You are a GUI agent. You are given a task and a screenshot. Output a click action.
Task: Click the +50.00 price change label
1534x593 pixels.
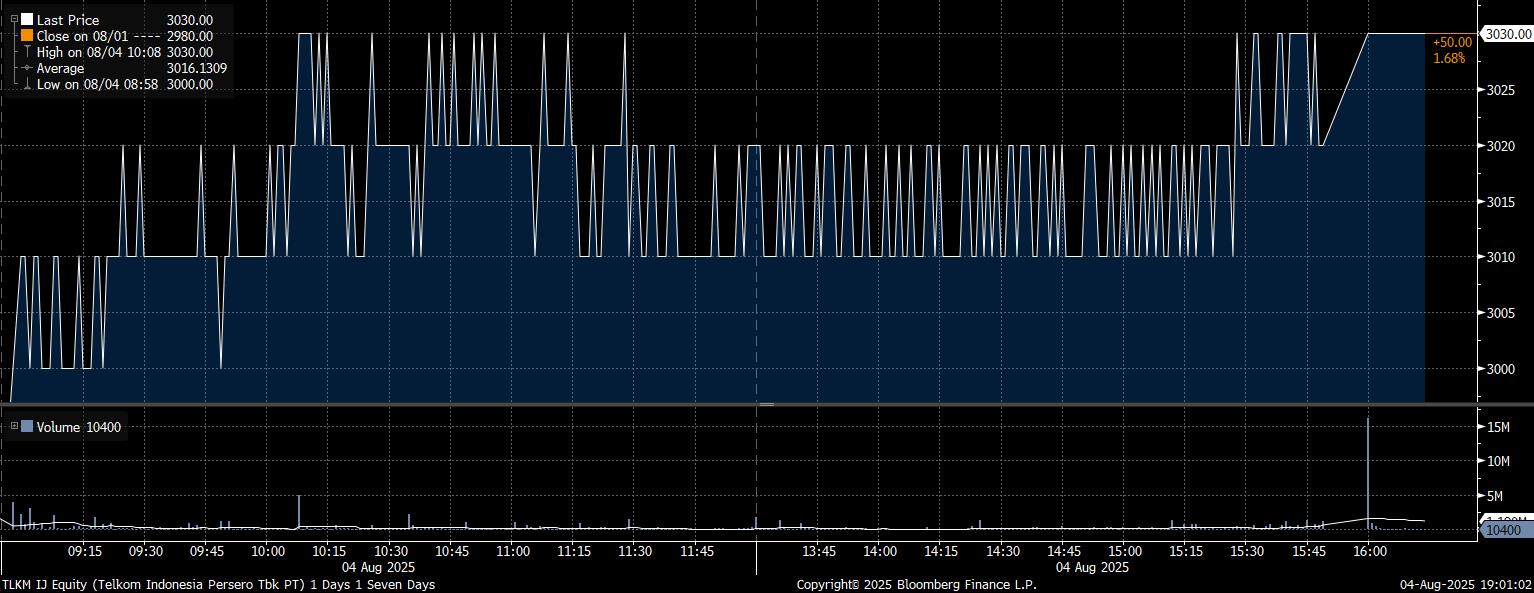[x=1452, y=42]
